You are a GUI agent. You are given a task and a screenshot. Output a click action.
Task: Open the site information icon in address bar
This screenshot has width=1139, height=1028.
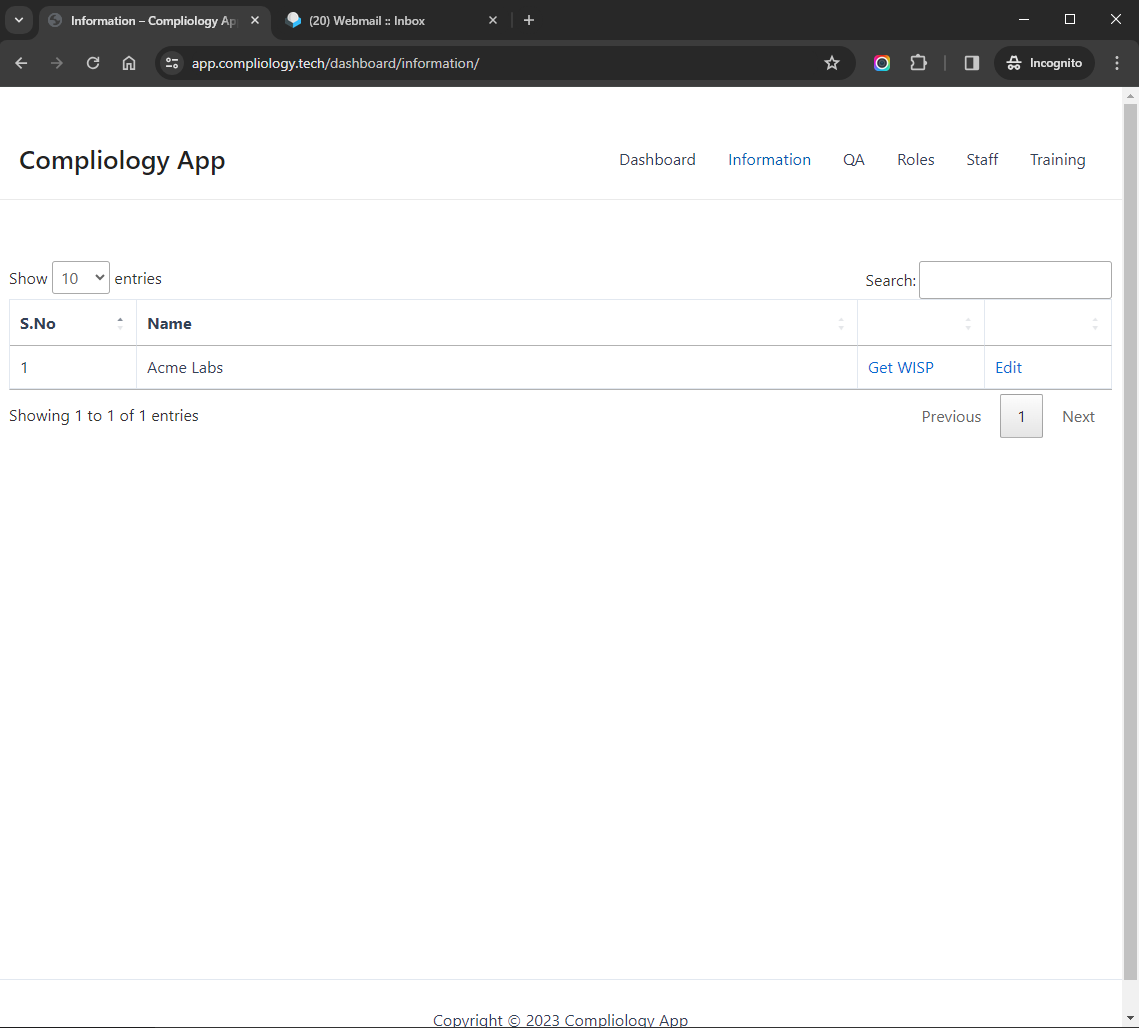point(172,63)
